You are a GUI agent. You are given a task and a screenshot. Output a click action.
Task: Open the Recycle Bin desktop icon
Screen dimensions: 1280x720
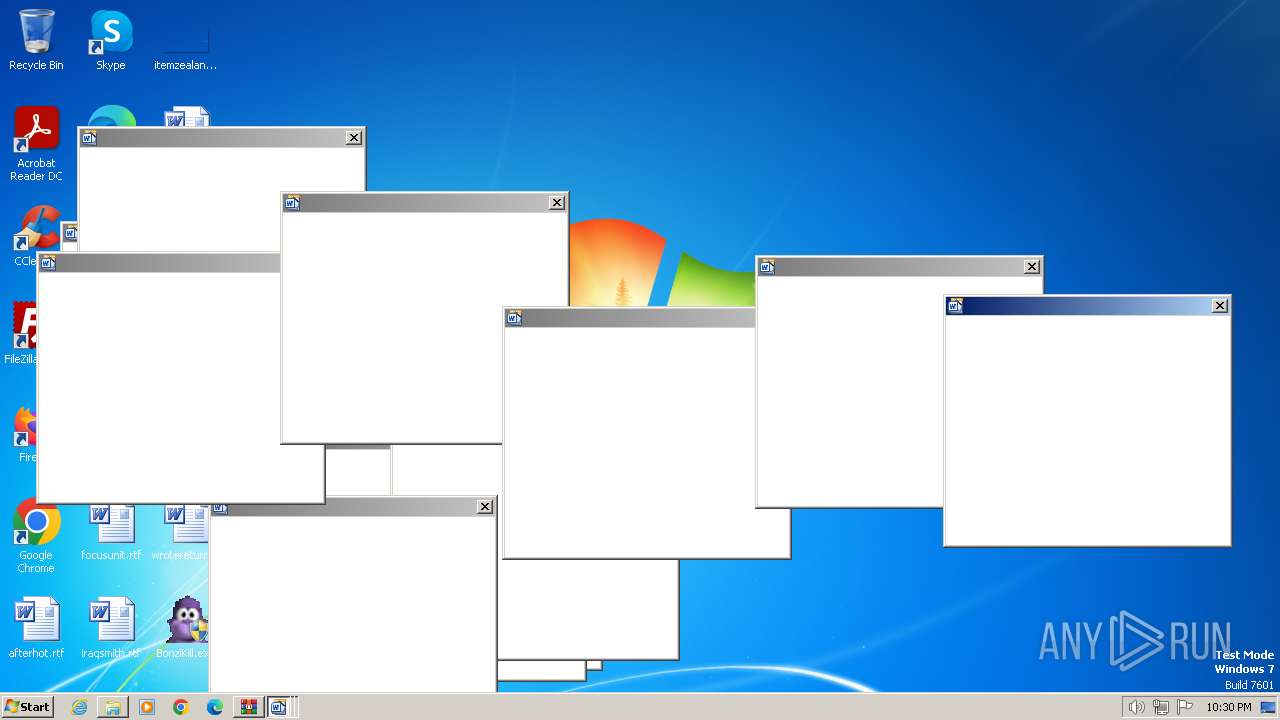coord(36,40)
